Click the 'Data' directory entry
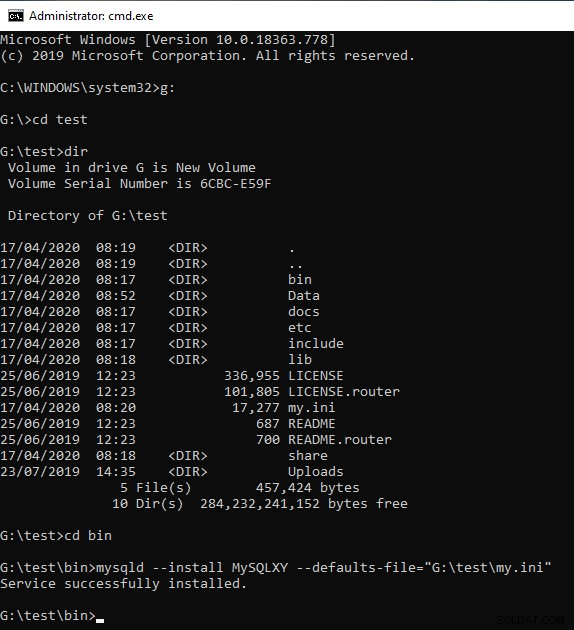 (304, 296)
